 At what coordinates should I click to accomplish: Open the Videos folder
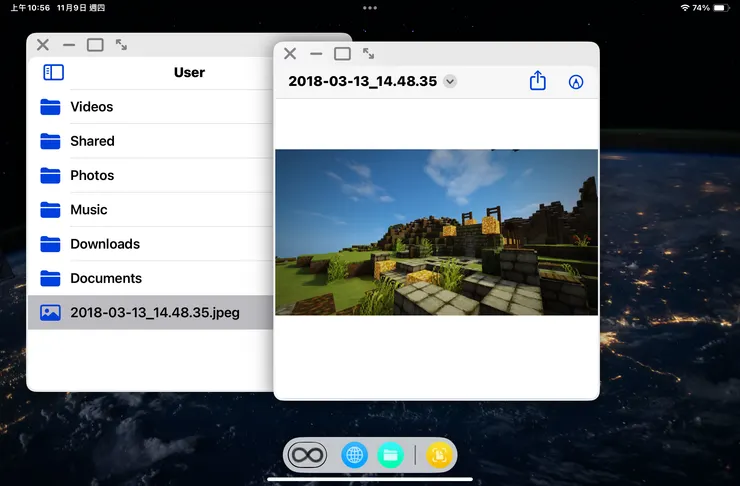click(x=151, y=107)
